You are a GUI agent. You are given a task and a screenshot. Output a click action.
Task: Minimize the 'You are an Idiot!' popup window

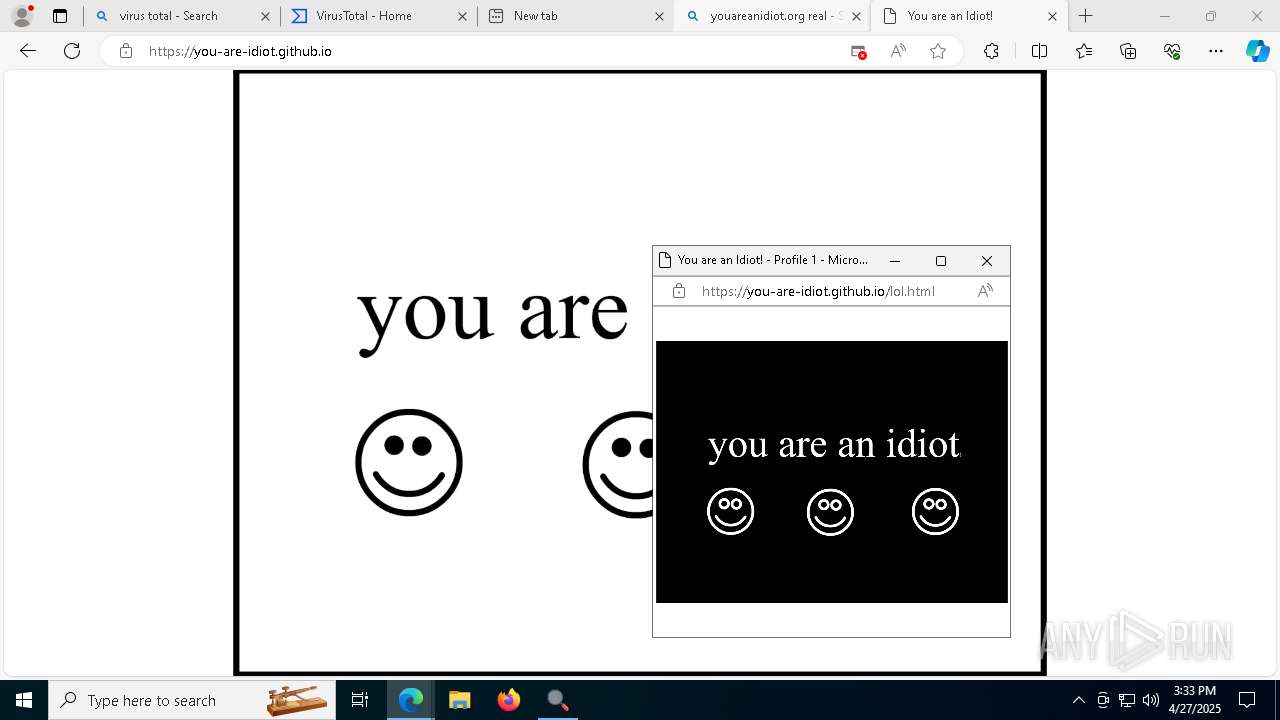895,261
